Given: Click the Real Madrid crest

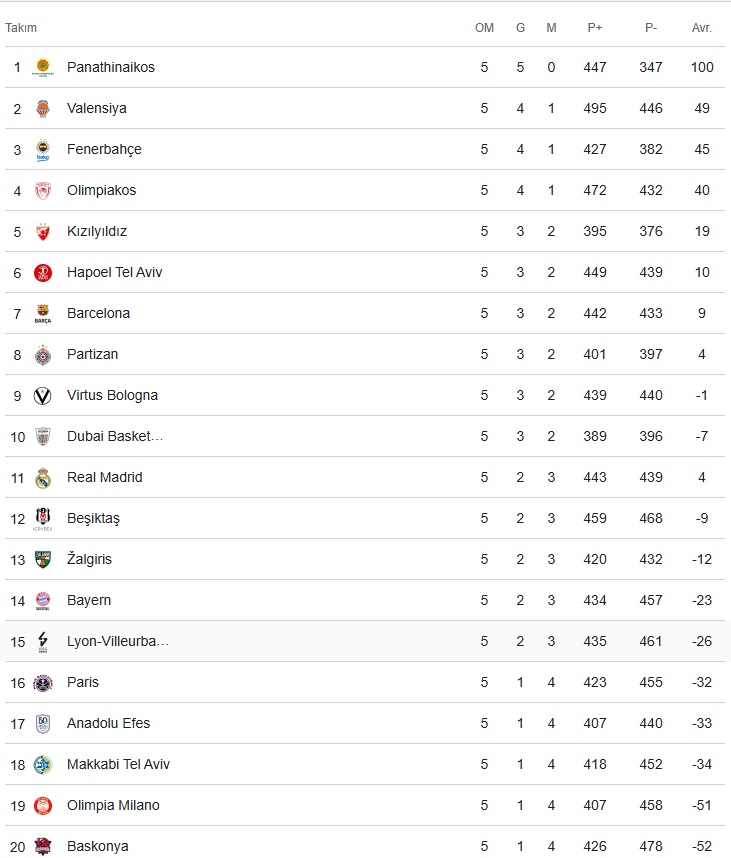Looking at the screenshot, I should pyautogui.click(x=43, y=478).
